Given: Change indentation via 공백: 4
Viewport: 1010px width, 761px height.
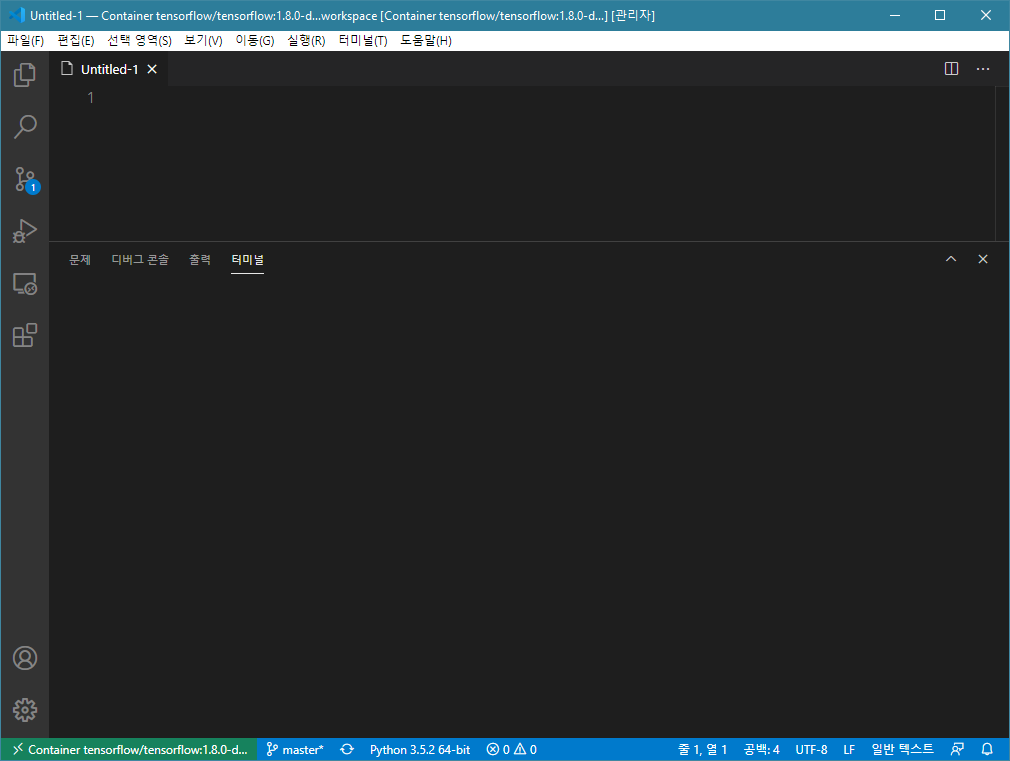Looking at the screenshot, I should pyautogui.click(x=761, y=749).
